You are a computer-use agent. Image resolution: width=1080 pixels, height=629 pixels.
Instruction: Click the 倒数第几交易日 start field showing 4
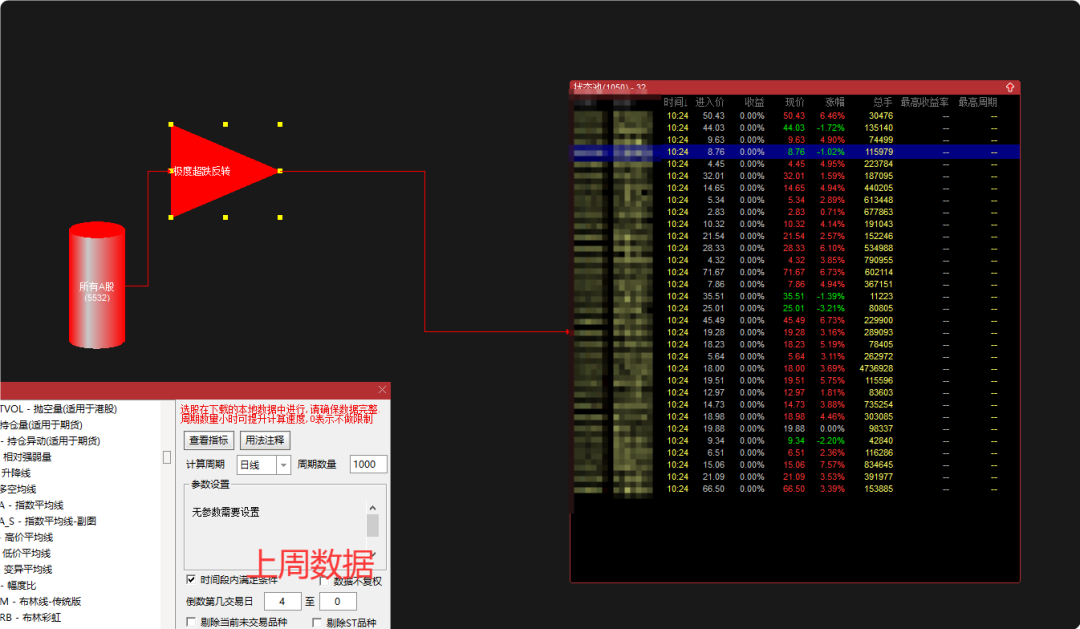pos(282,601)
